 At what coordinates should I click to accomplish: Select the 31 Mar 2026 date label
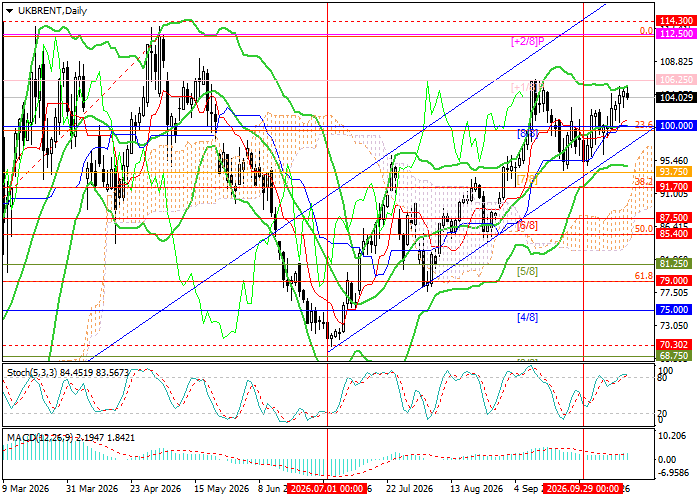click(92, 489)
